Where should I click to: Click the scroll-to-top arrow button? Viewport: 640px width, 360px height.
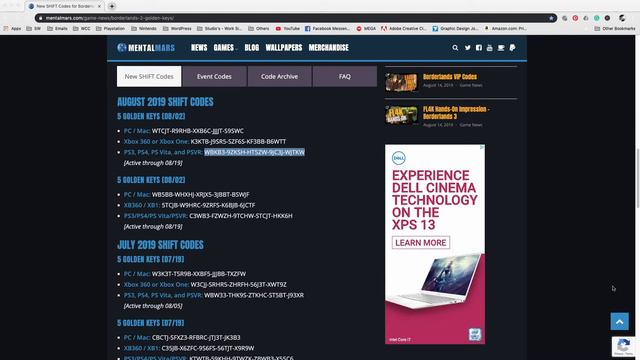tap(620, 322)
